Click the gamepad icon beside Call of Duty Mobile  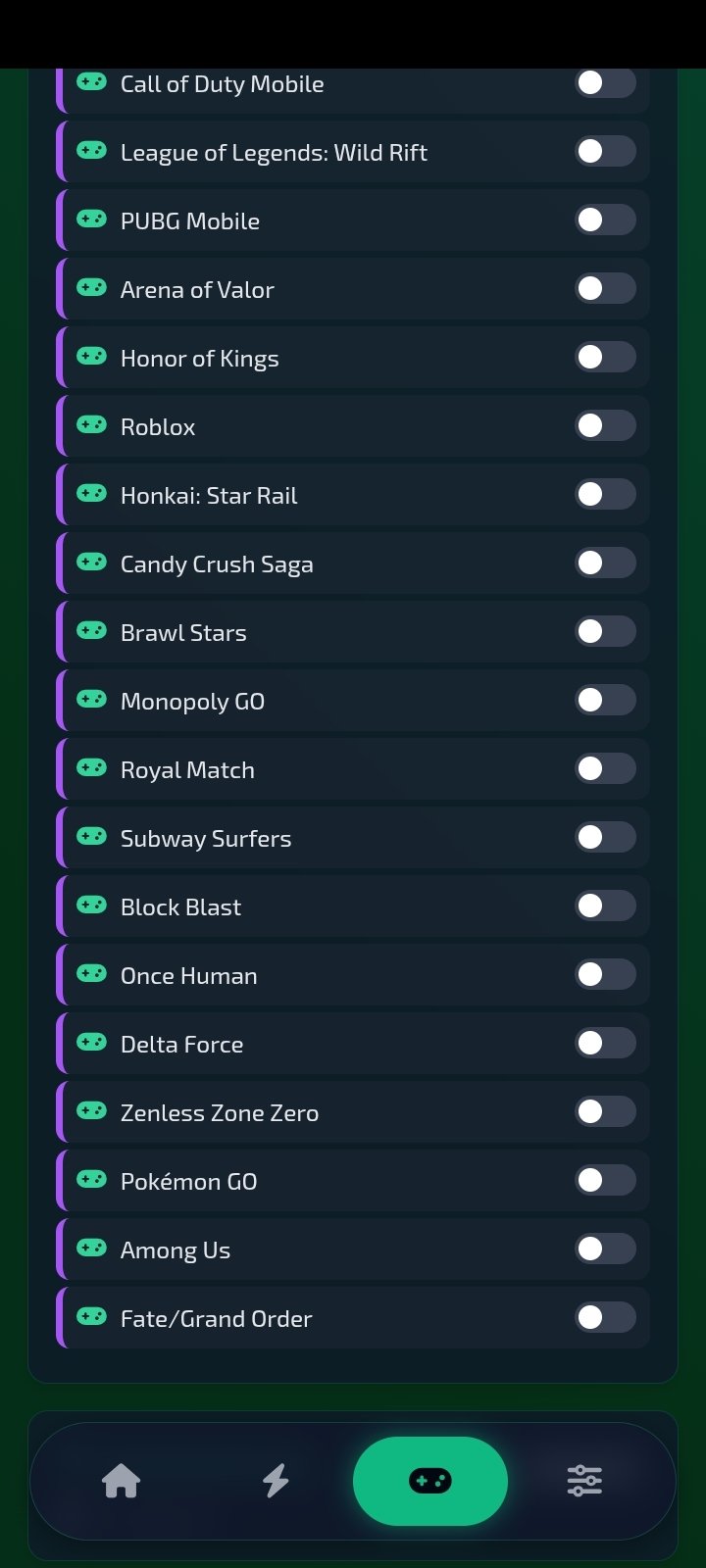[x=91, y=82]
